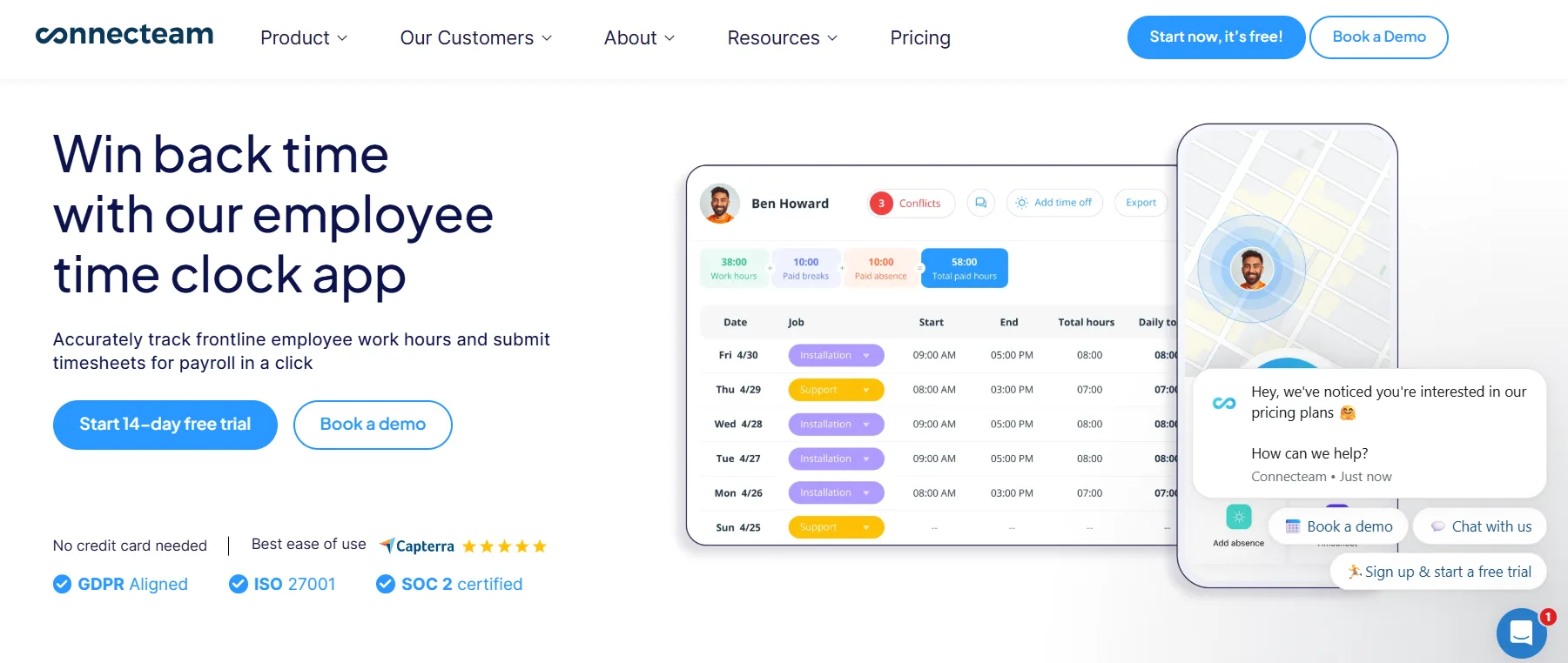Open job dropdown for Mon 4/26
This screenshot has width=1568, height=663.
pyautogui.click(x=836, y=492)
